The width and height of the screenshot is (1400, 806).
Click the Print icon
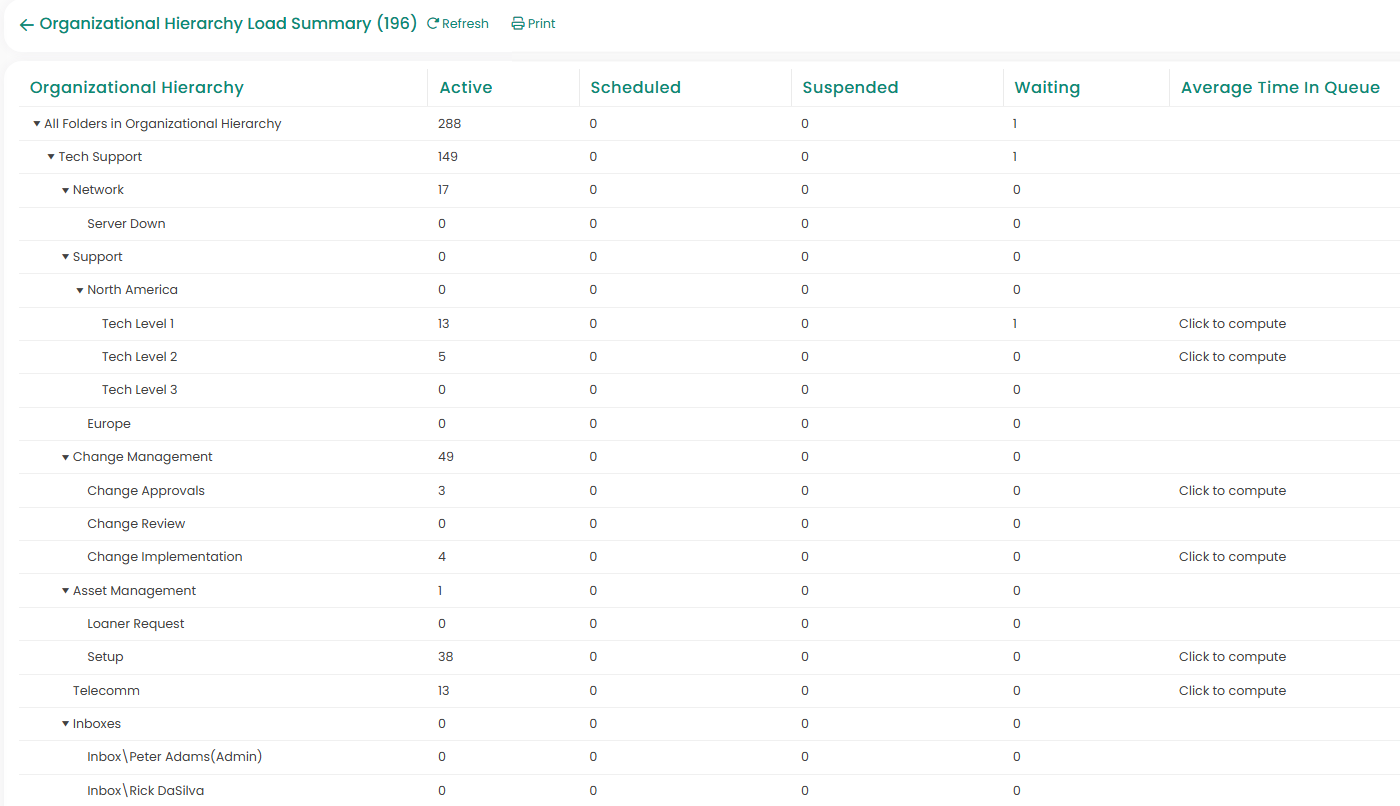[x=517, y=24]
